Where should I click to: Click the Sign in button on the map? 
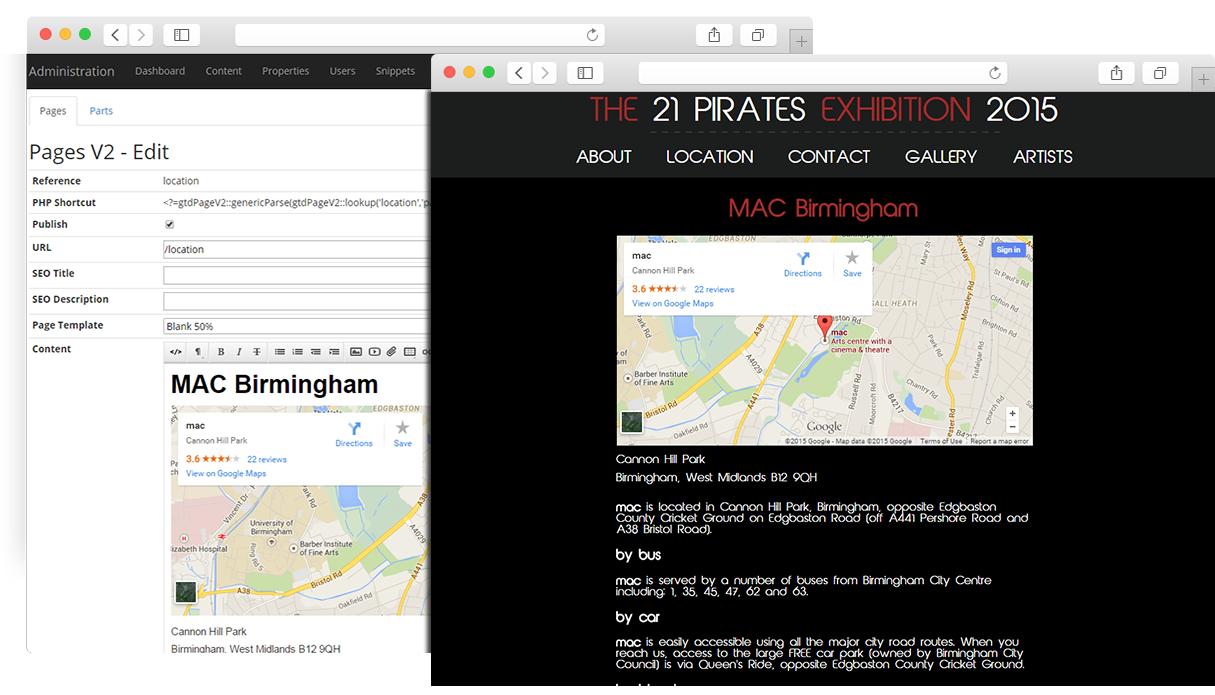pos(1008,250)
